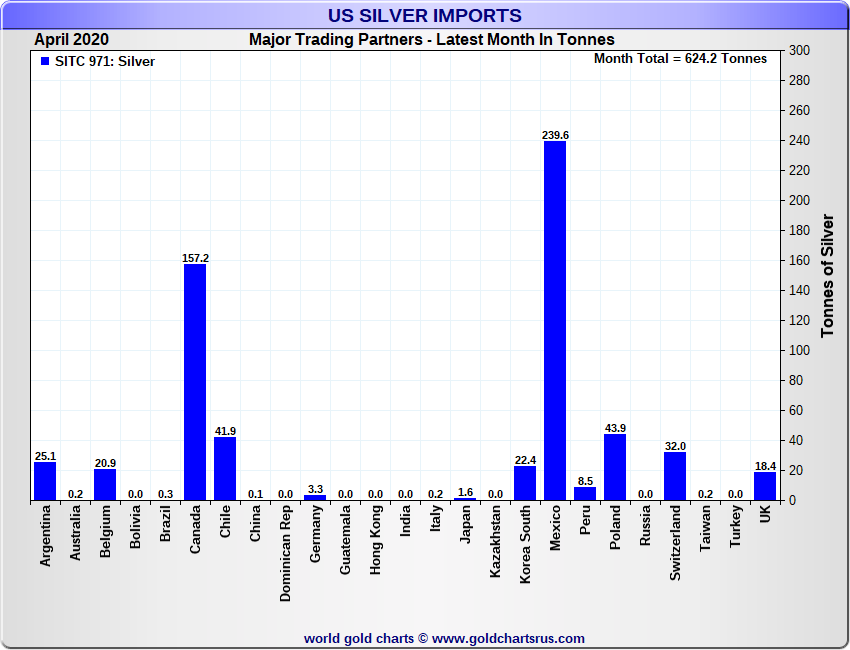Click the 'China' axis label
The width and height of the screenshot is (850, 650).
[x=255, y=523]
